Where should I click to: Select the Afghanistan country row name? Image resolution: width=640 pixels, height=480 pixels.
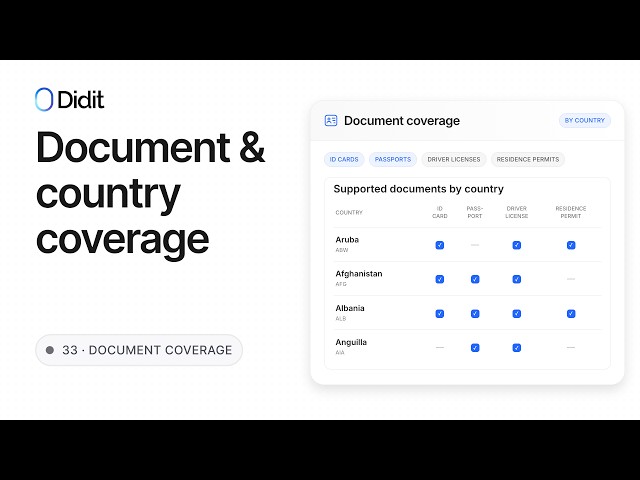[359, 274]
